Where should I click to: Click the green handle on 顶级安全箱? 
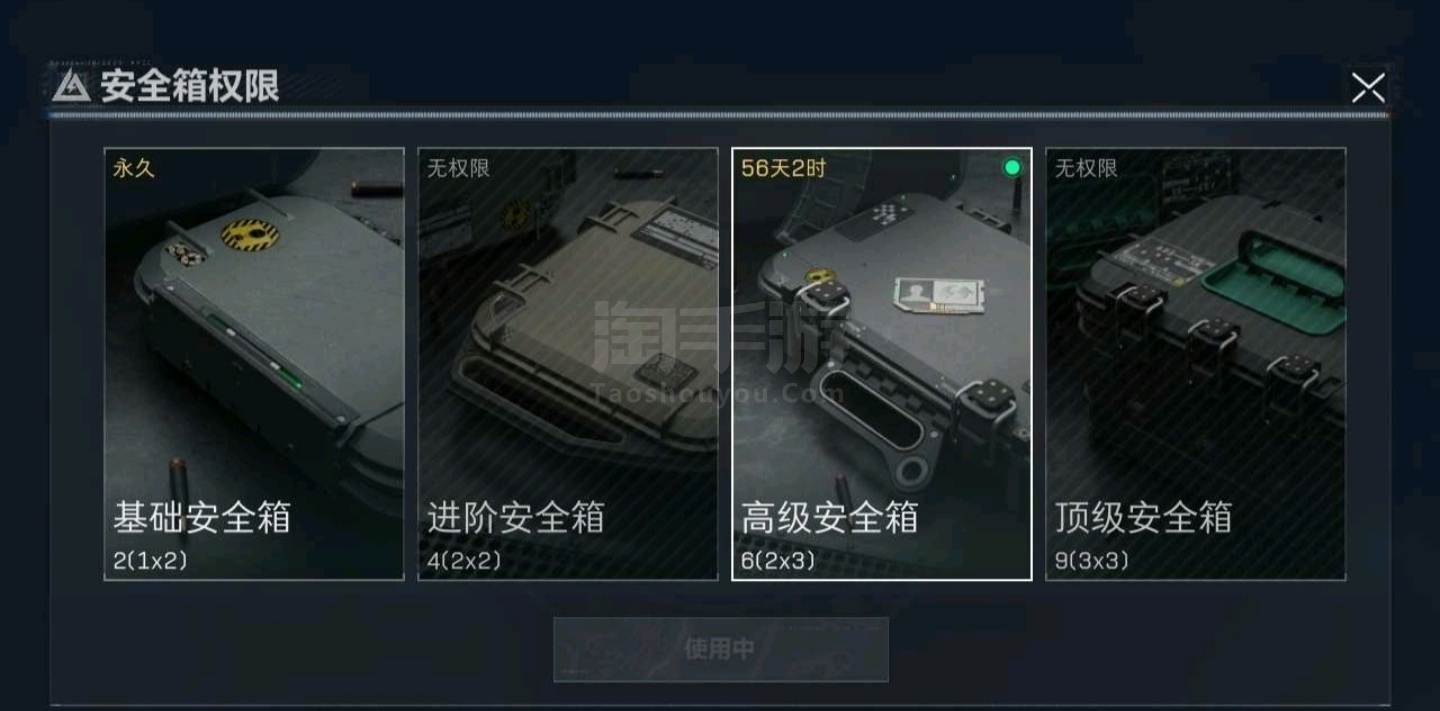[1273, 265]
